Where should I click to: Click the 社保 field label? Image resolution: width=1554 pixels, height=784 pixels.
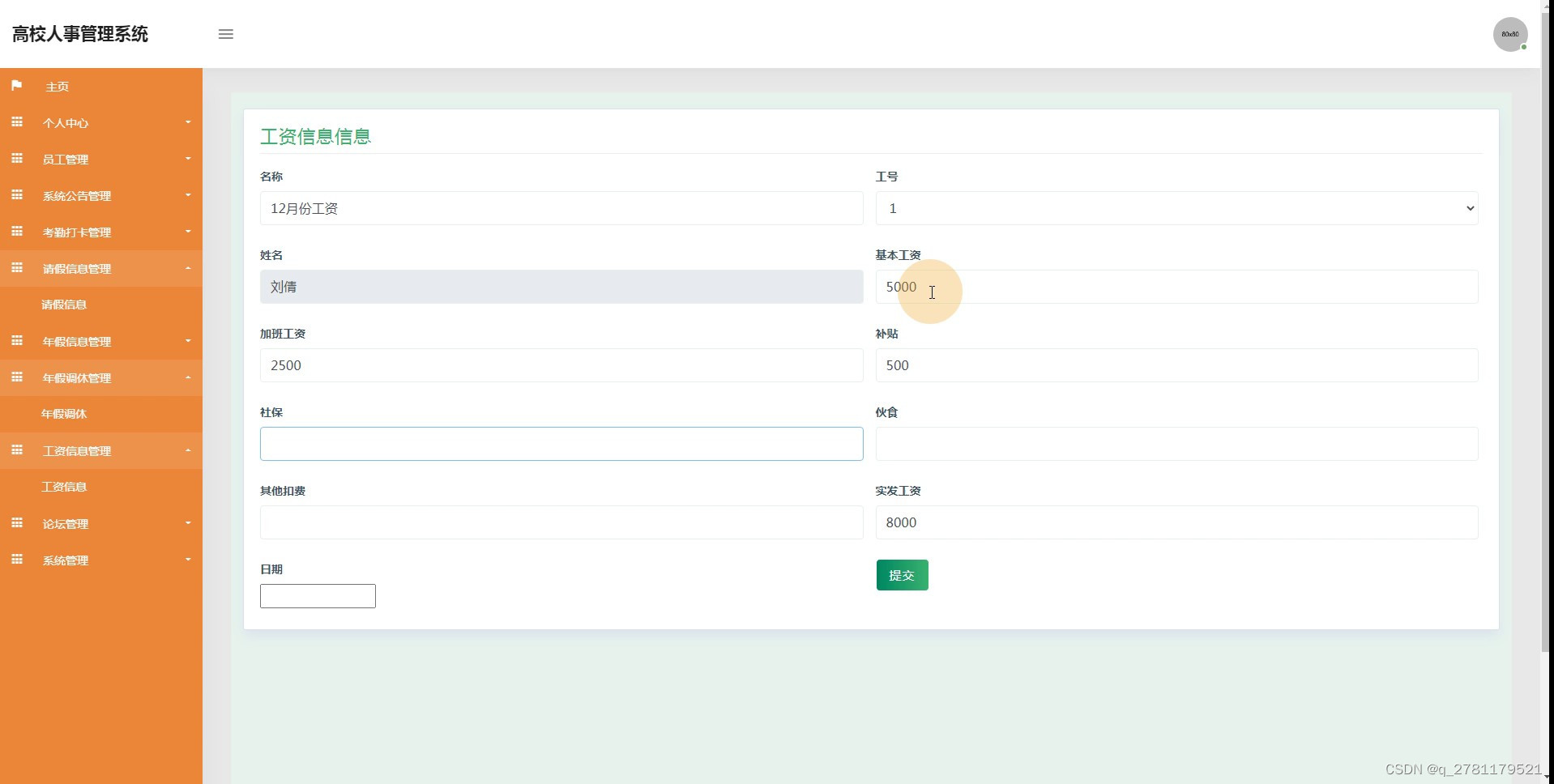(x=271, y=412)
